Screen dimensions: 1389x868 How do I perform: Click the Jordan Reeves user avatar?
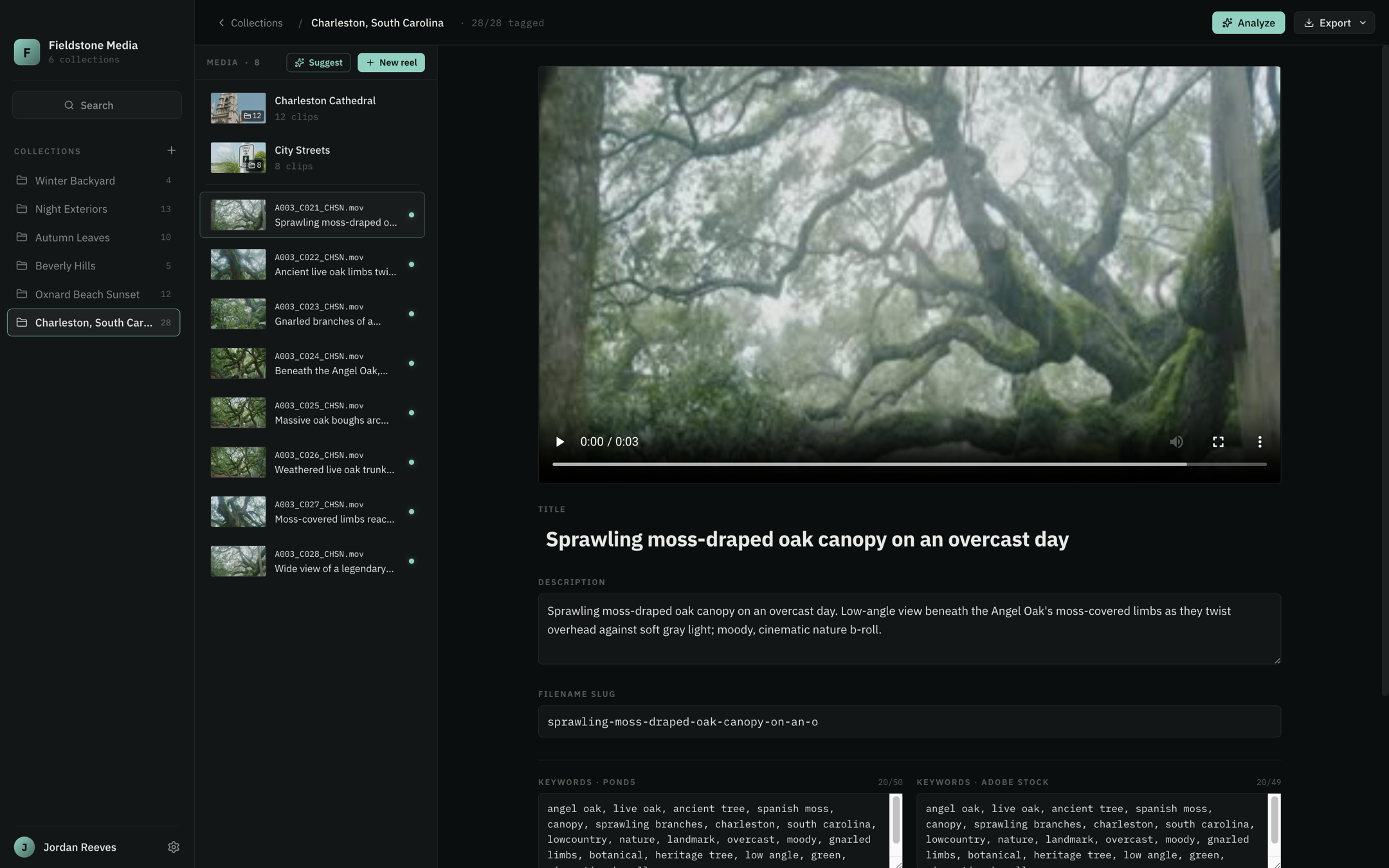pos(24,847)
